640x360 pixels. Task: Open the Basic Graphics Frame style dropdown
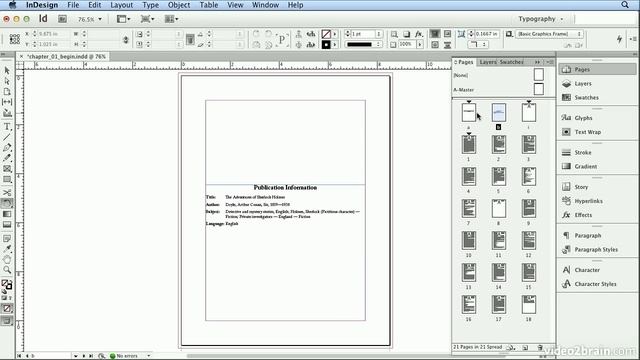[549, 34]
